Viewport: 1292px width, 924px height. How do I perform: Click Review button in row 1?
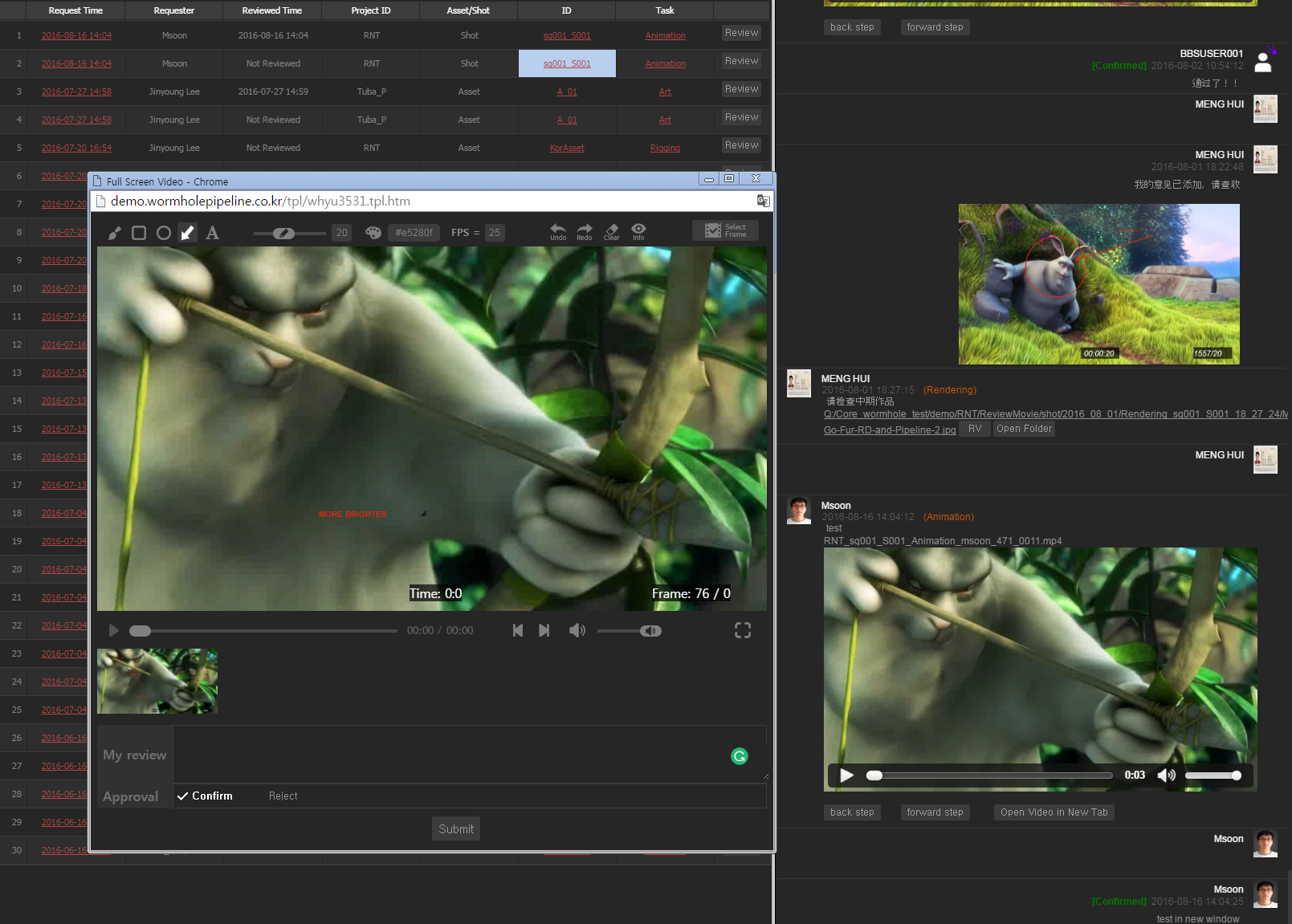(x=741, y=33)
